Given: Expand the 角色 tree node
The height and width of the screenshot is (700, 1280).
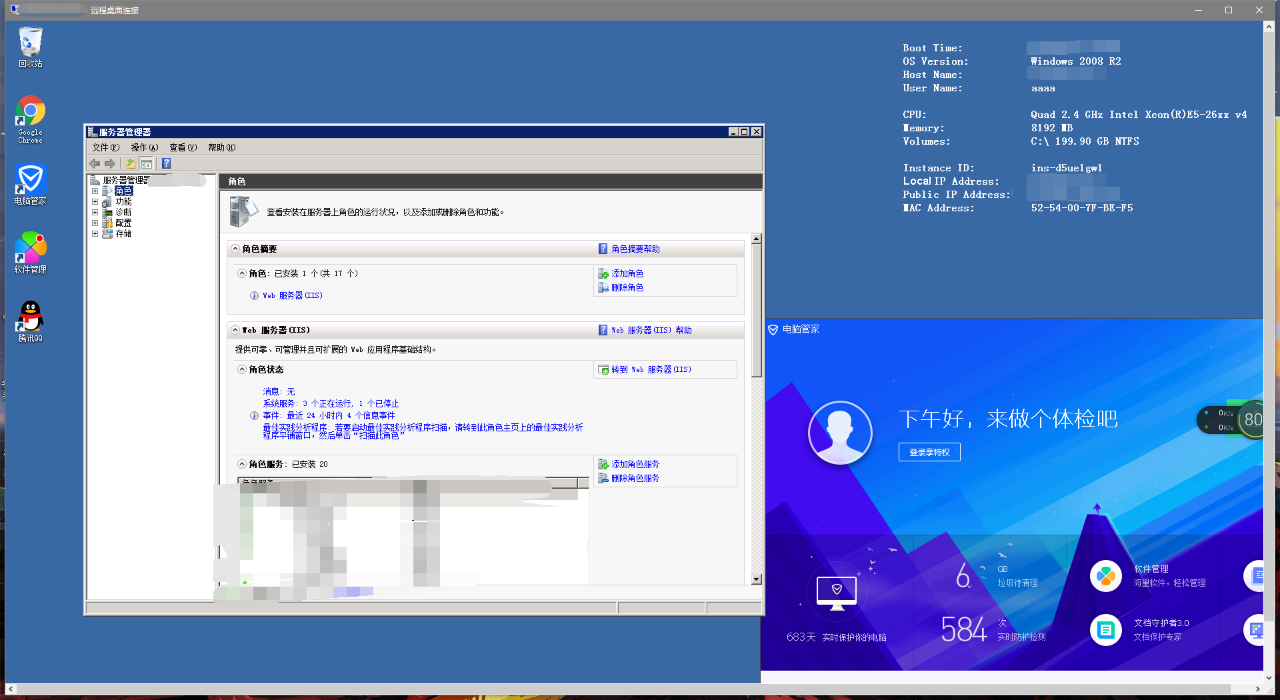Looking at the screenshot, I should [x=95, y=191].
